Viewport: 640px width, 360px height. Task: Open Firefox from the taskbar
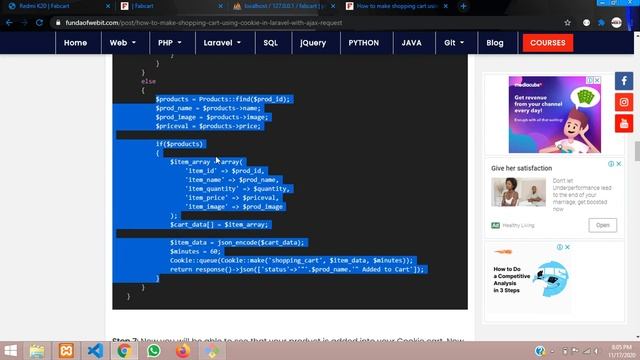coord(183,351)
